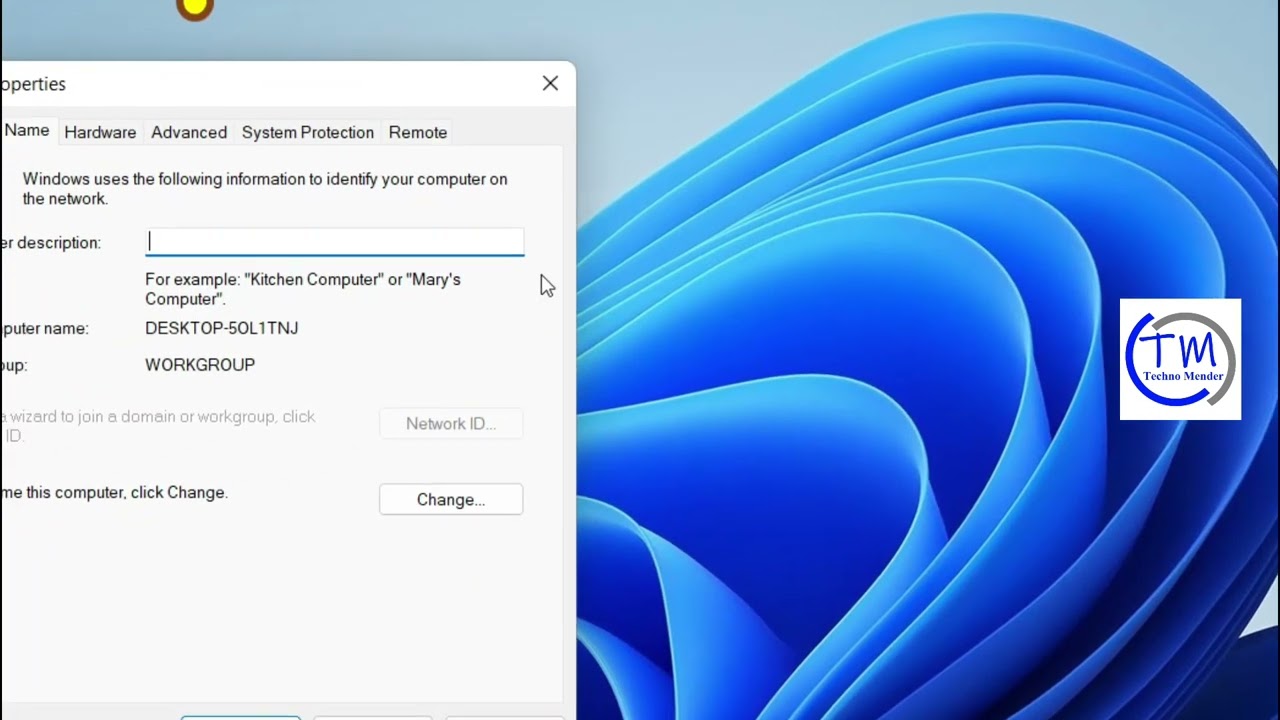Click the "Windows uses the following information" text

click(x=265, y=189)
